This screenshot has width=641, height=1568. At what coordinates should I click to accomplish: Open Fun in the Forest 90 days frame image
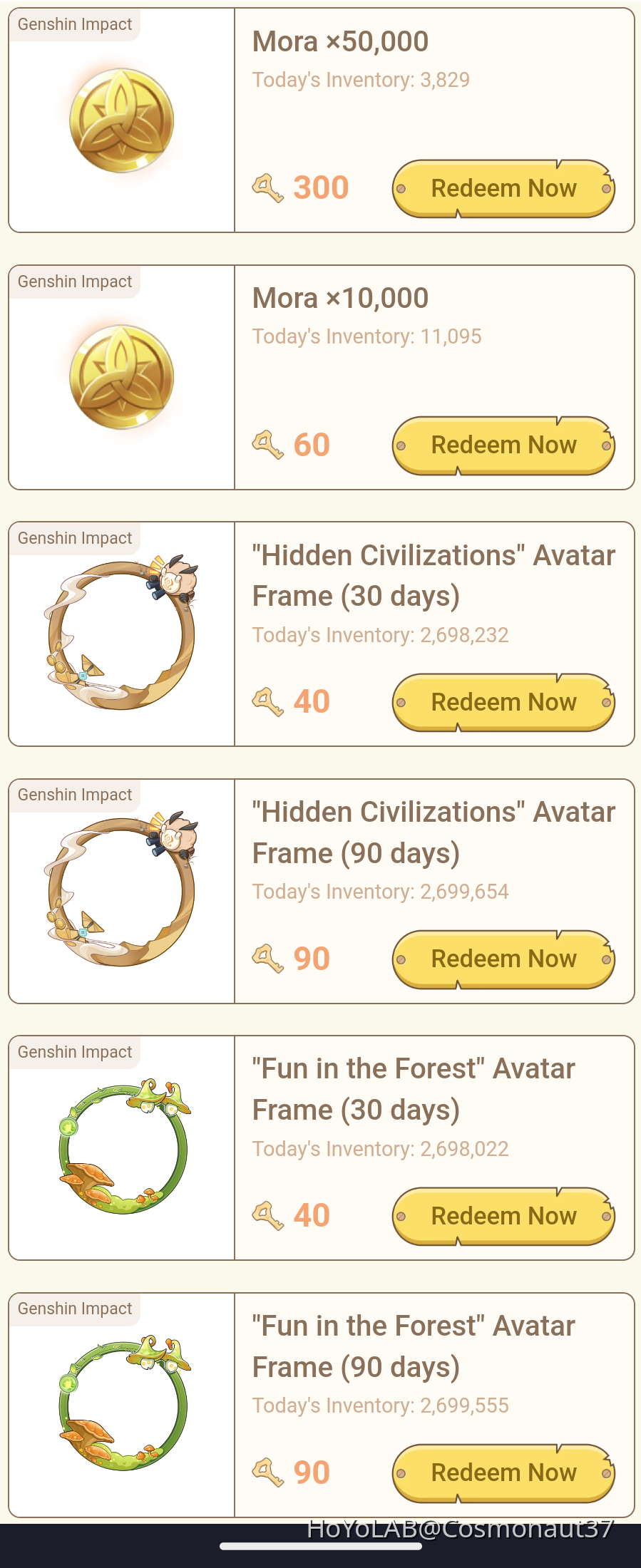coord(122,1403)
